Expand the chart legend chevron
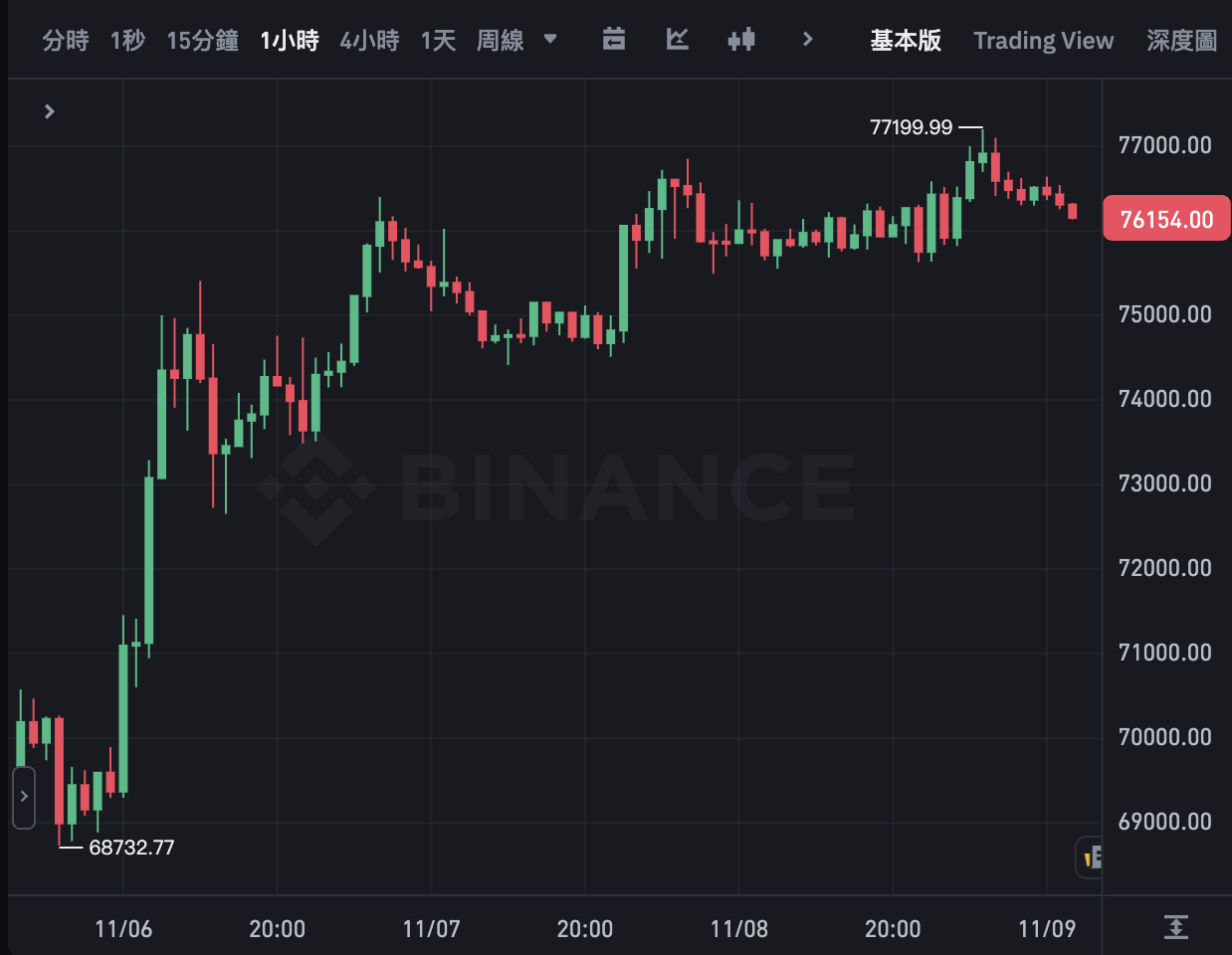 click(x=49, y=111)
